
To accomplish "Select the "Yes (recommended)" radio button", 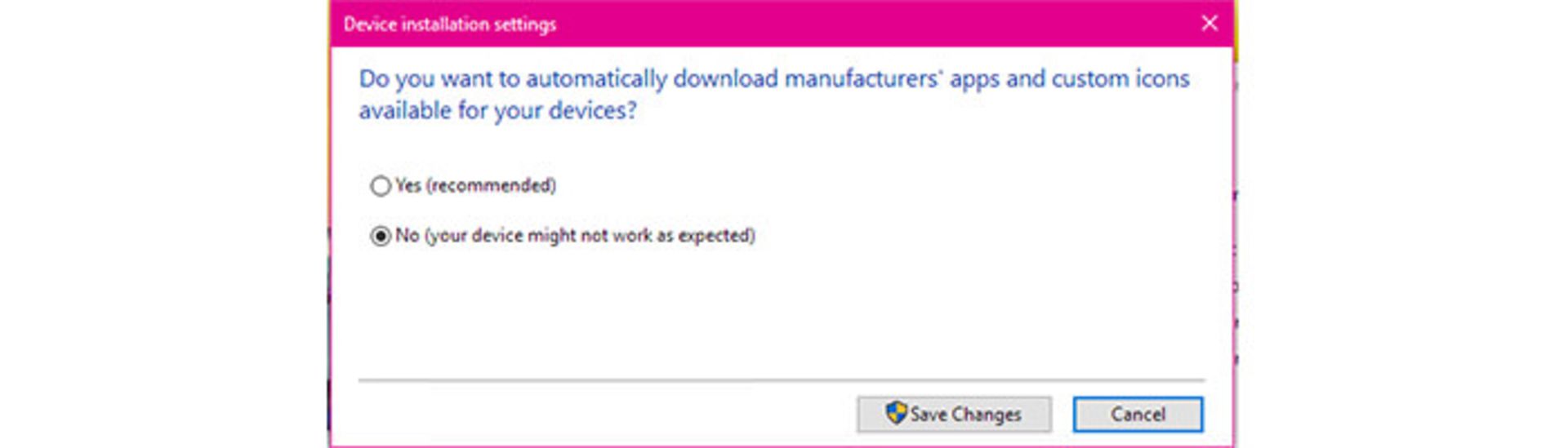I will [381, 186].
